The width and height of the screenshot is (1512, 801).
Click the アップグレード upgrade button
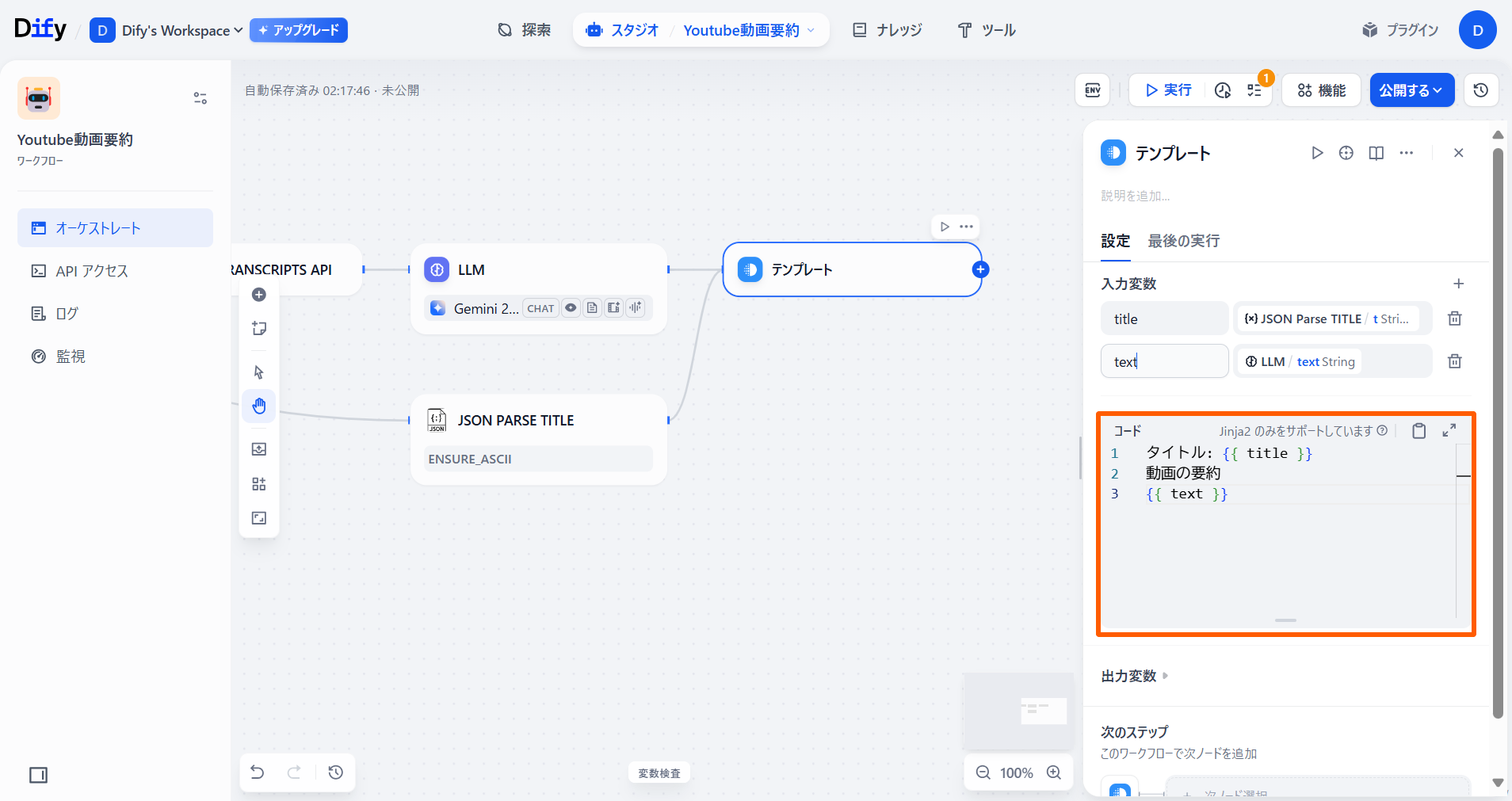tap(299, 30)
